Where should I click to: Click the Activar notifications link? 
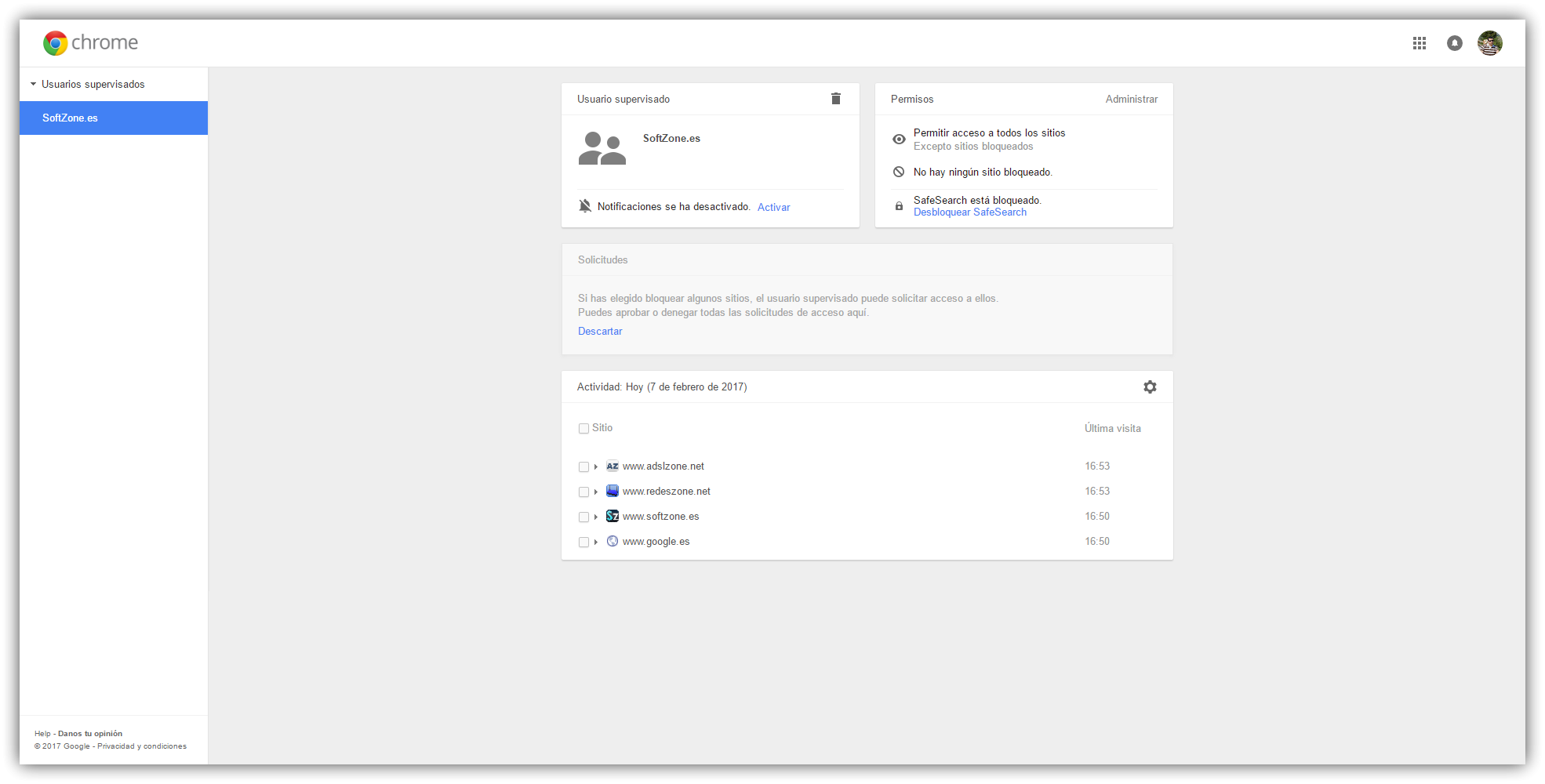tap(773, 208)
